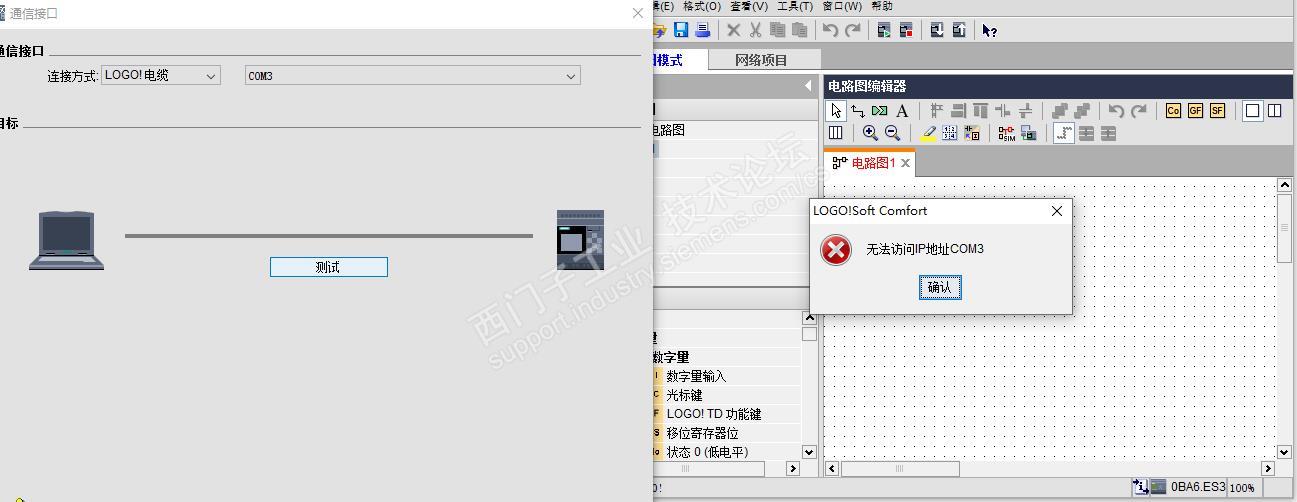
Task: Select the text A tool
Action: [x=902, y=111]
